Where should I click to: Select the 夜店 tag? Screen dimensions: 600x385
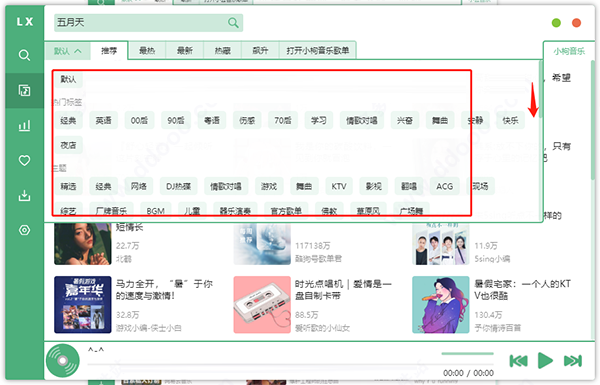[x=68, y=145]
